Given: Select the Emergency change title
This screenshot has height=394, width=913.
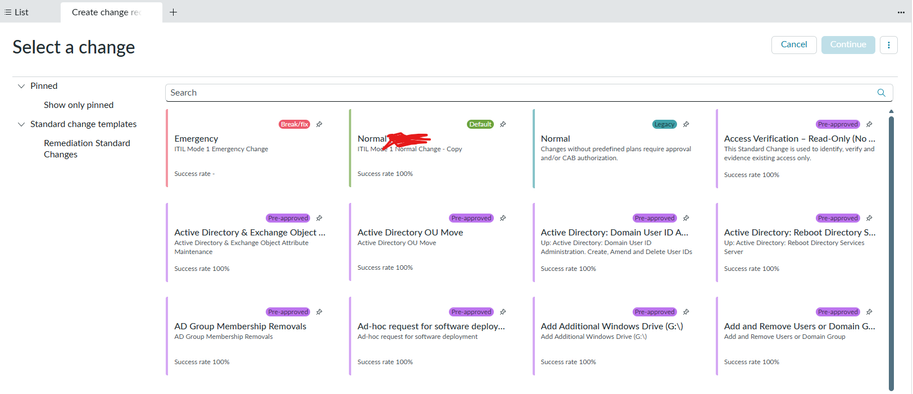Looking at the screenshot, I should 196,139.
